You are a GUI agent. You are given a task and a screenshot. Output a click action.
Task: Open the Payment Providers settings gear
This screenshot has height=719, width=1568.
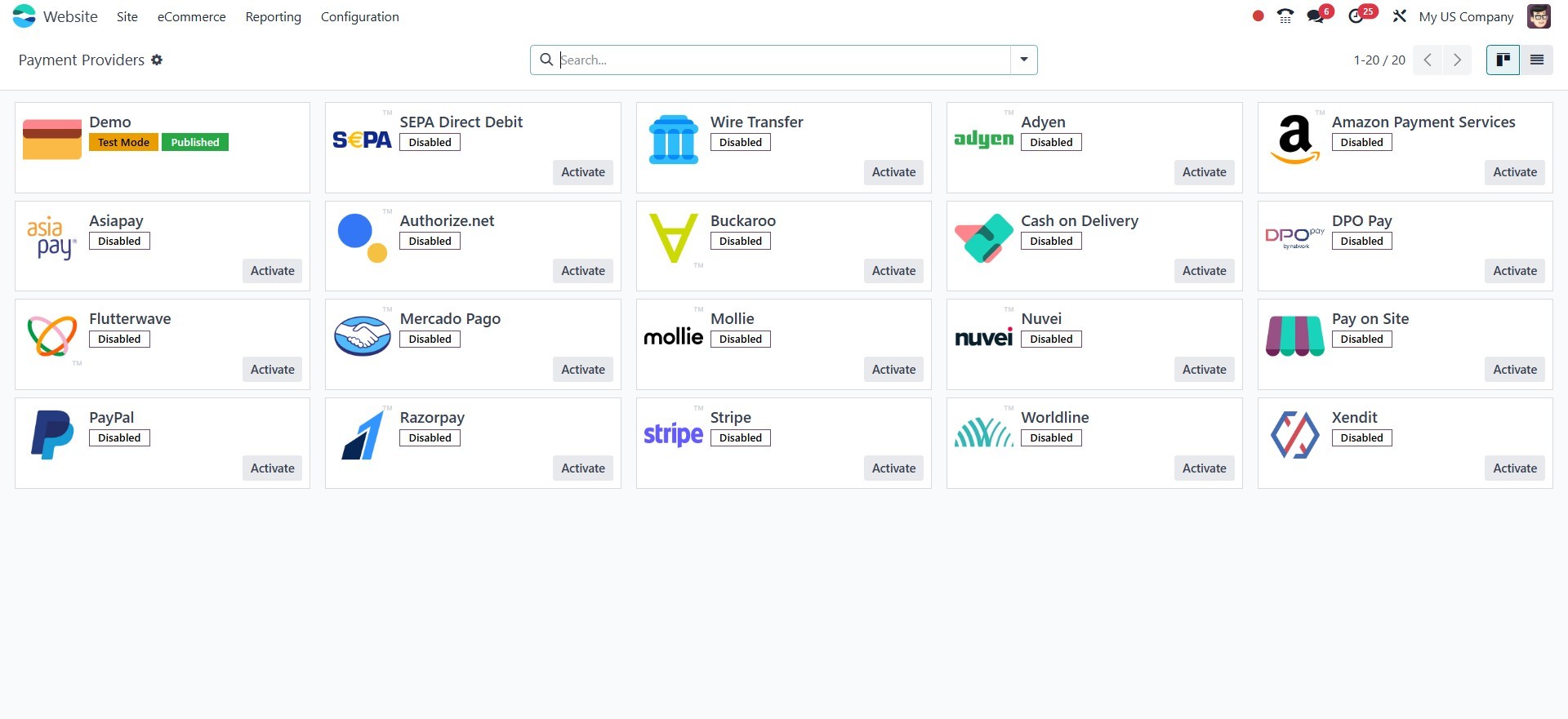[x=157, y=60]
